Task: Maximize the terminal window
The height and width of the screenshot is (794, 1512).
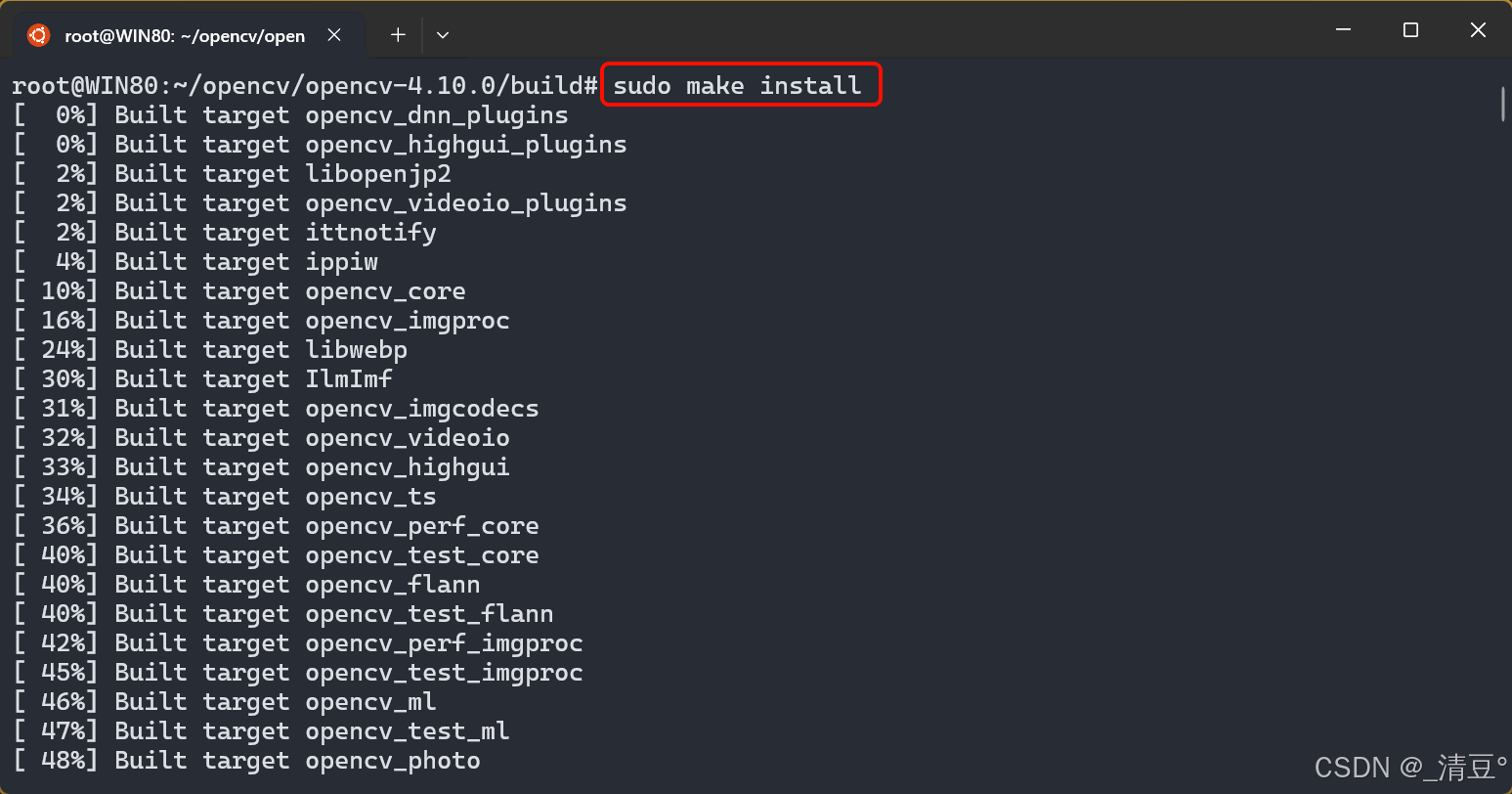Action: click(x=1410, y=30)
